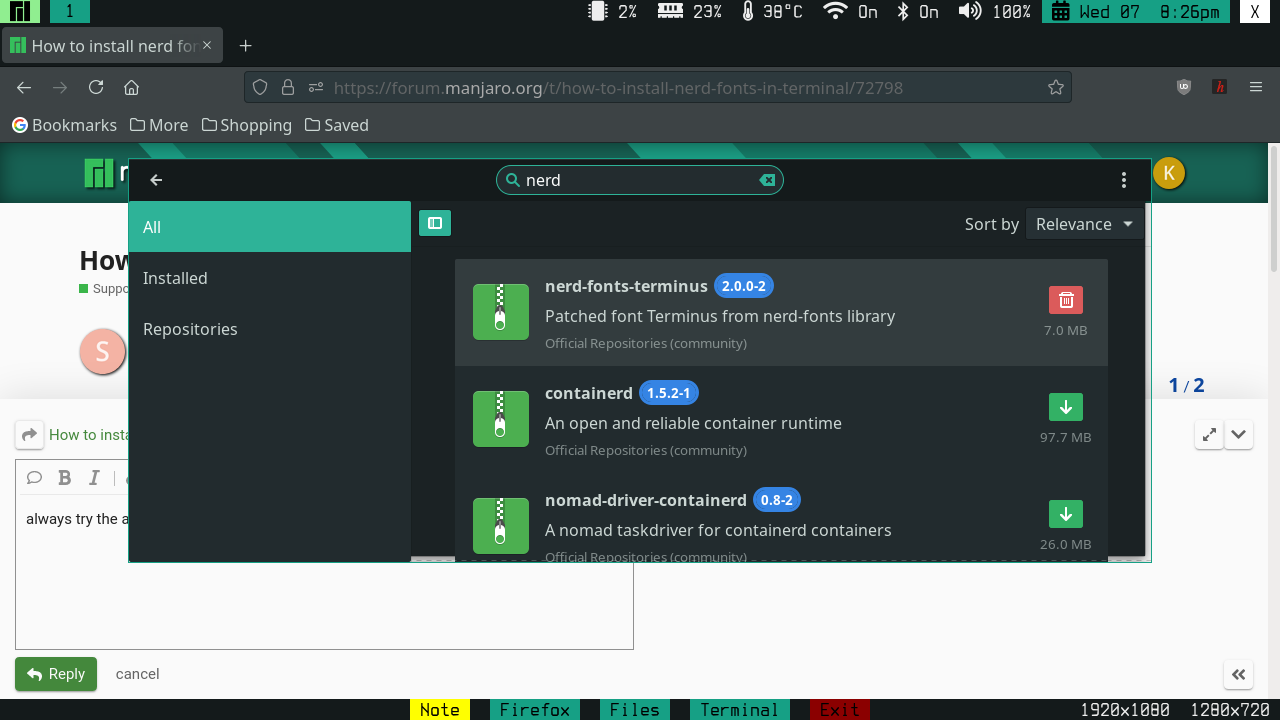Collapse the reply composer with the chevron
Viewport: 1280px width, 720px height.
pos(1238,434)
